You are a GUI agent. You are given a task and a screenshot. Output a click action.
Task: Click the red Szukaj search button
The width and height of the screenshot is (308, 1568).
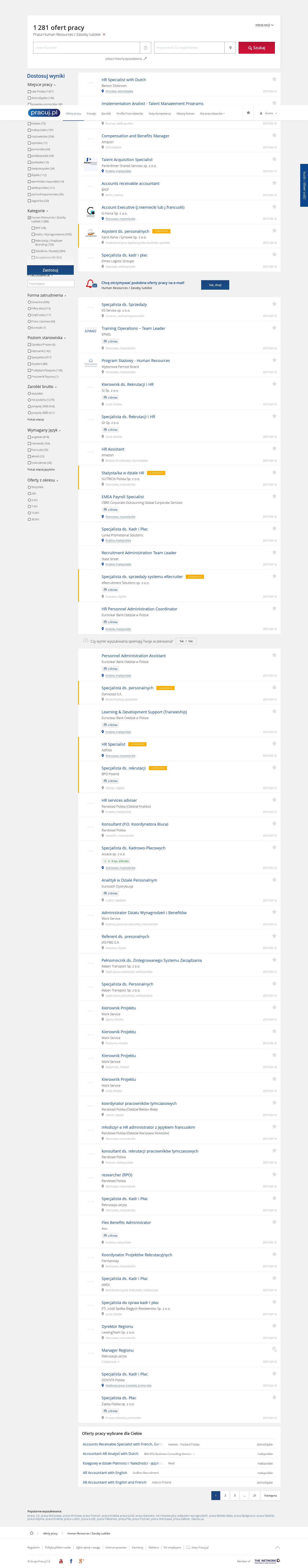tap(256, 47)
